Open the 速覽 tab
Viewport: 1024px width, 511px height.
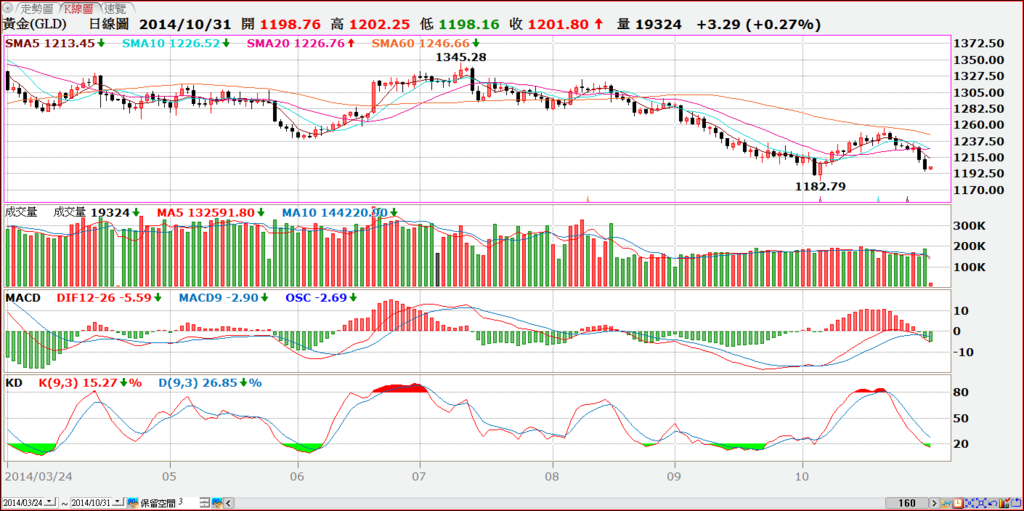(116, 8)
